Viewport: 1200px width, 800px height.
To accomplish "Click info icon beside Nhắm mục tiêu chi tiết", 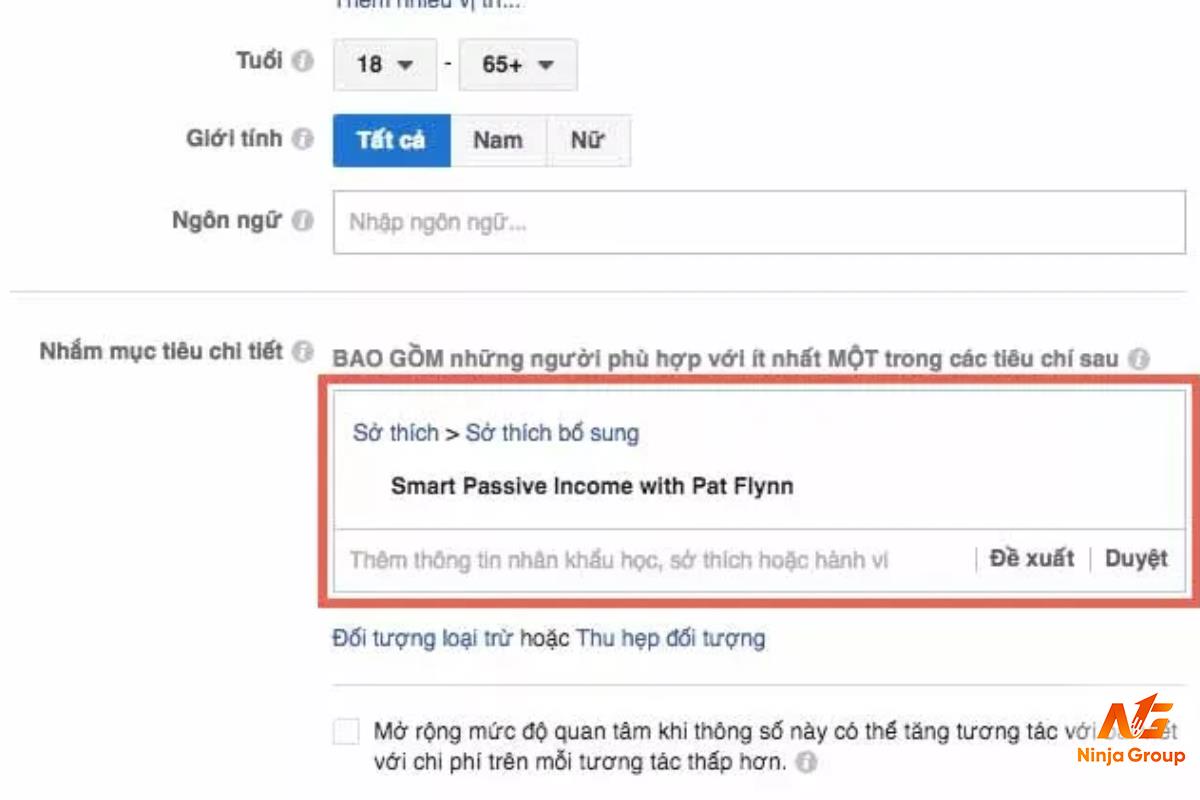I will tap(303, 352).
